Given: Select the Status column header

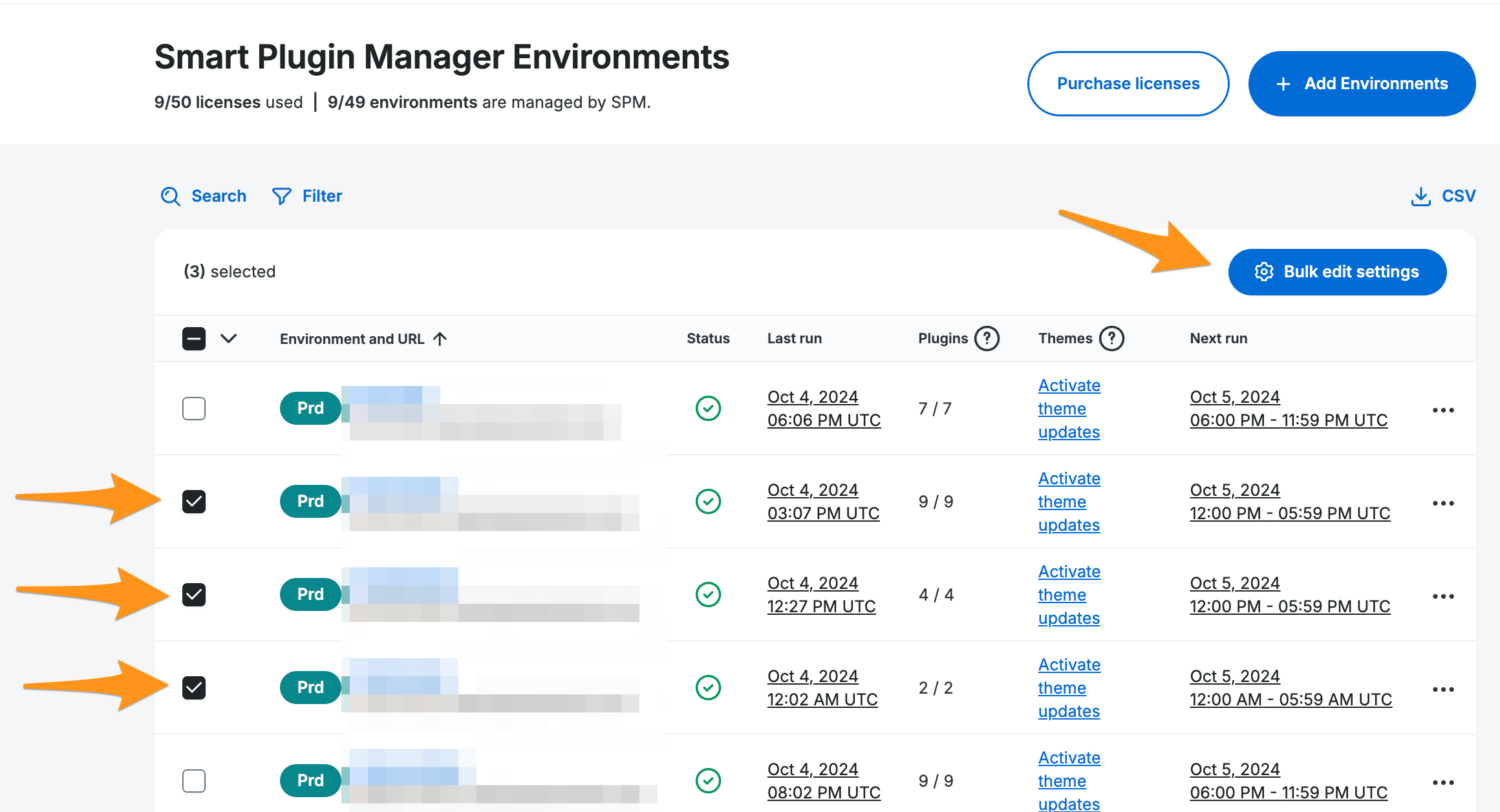Looking at the screenshot, I should click(708, 338).
